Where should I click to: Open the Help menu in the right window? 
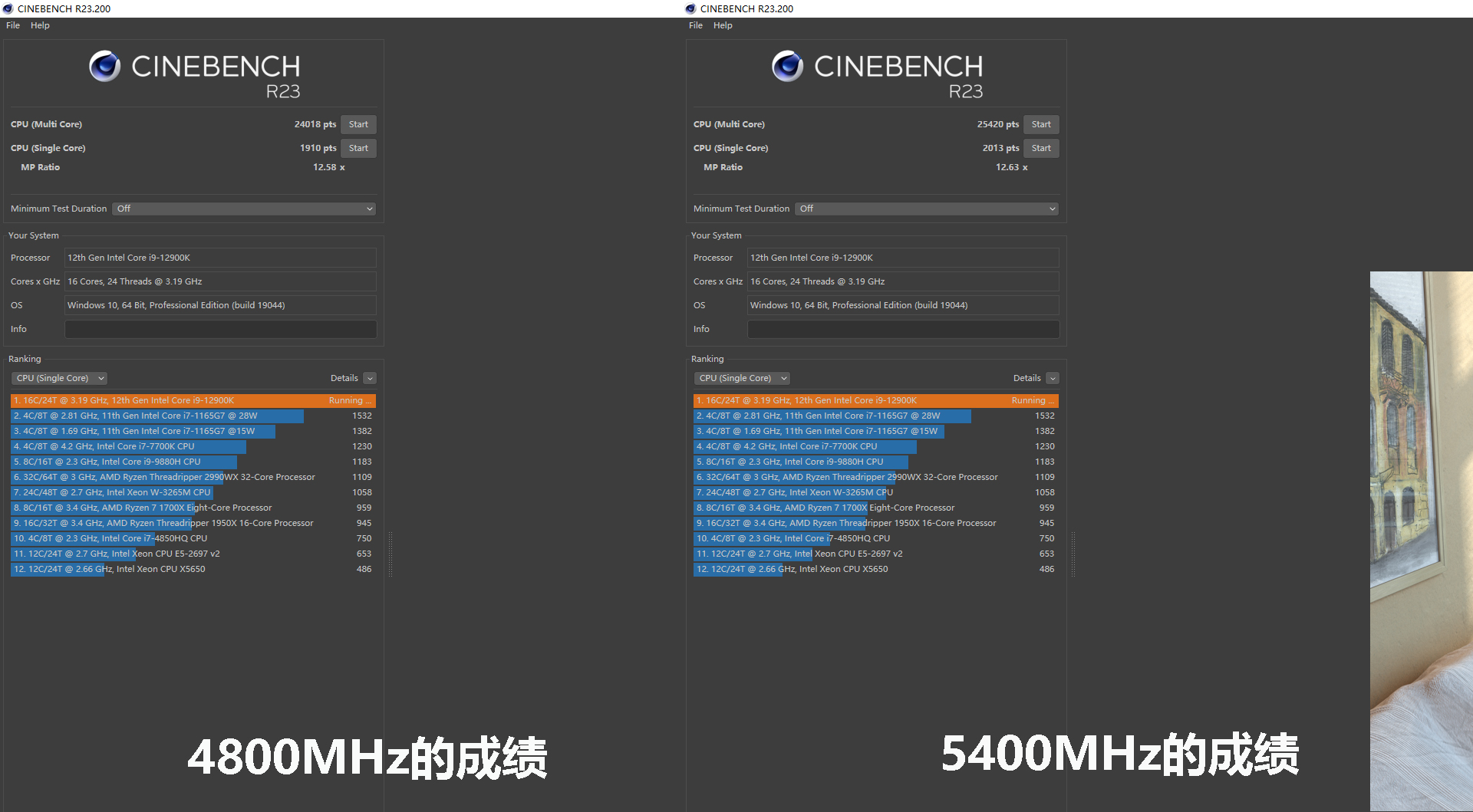[x=722, y=25]
